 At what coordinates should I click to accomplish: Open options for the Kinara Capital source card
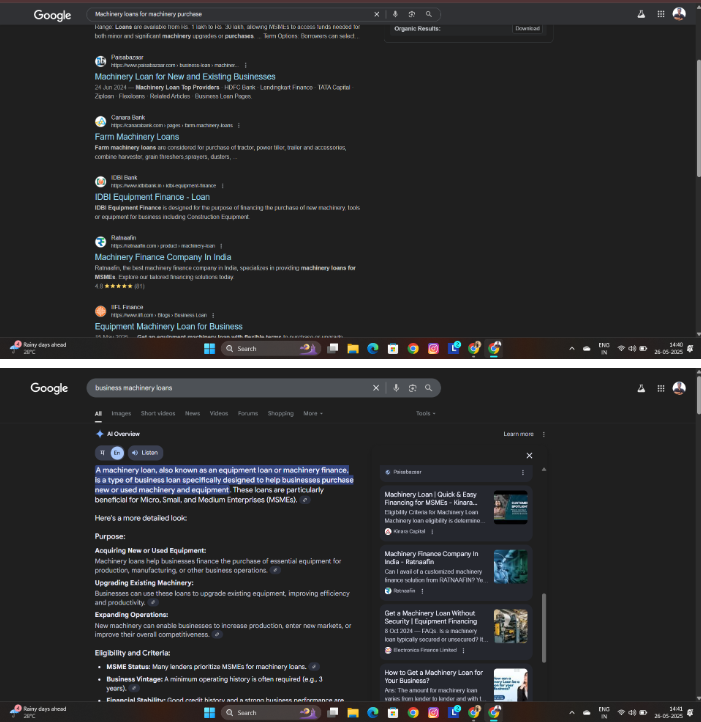click(432, 531)
